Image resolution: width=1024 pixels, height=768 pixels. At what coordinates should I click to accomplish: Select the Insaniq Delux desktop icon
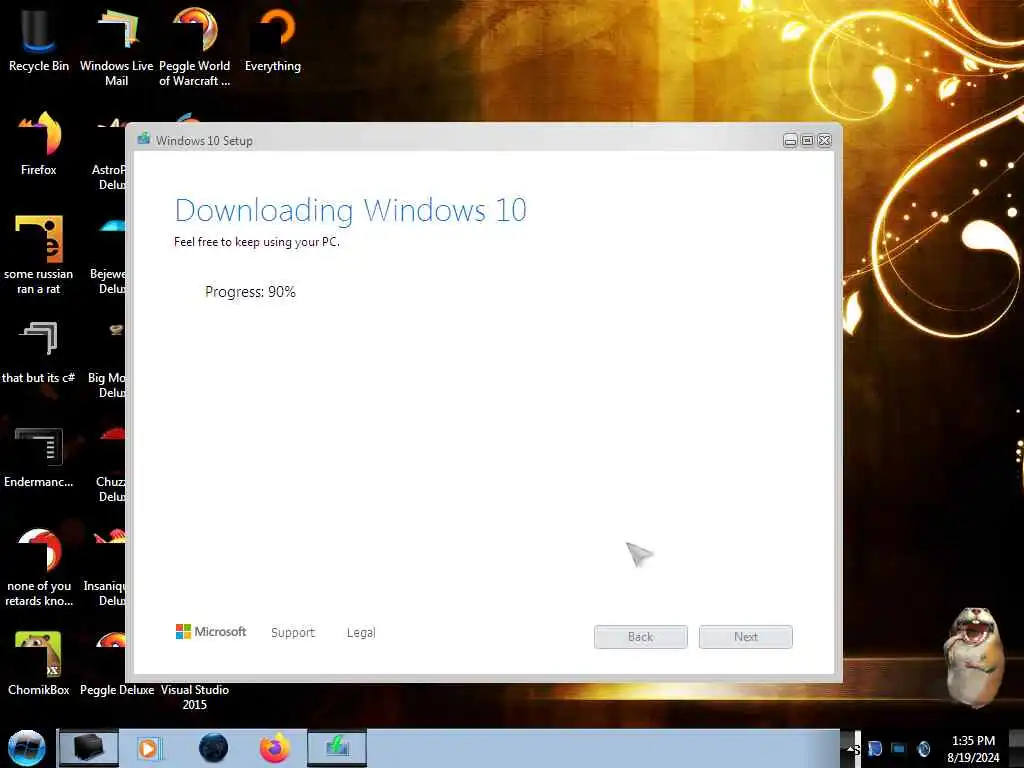click(x=106, y=568)
